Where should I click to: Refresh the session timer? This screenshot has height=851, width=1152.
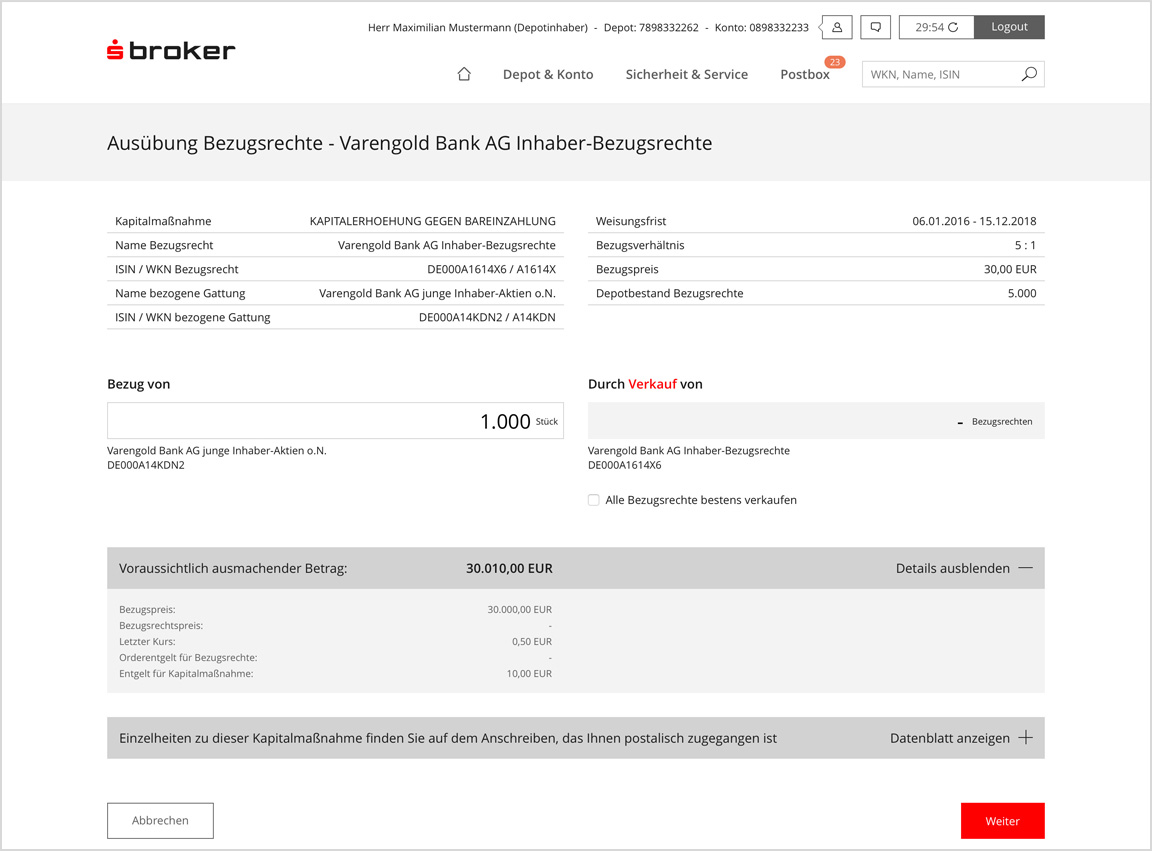pyautogui.click(x=951, y=27)
